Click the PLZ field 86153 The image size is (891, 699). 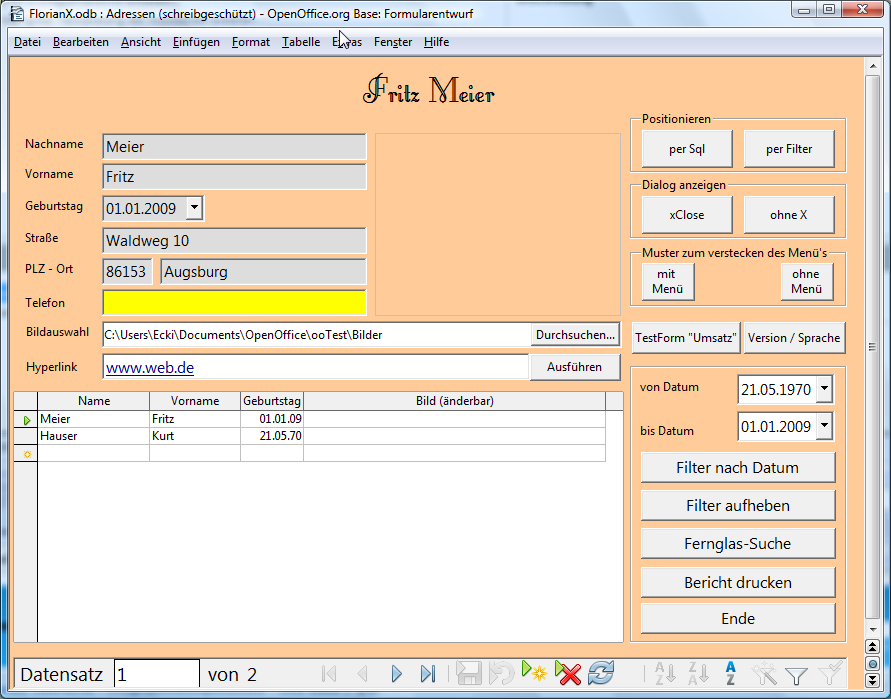tap(127, 272)
